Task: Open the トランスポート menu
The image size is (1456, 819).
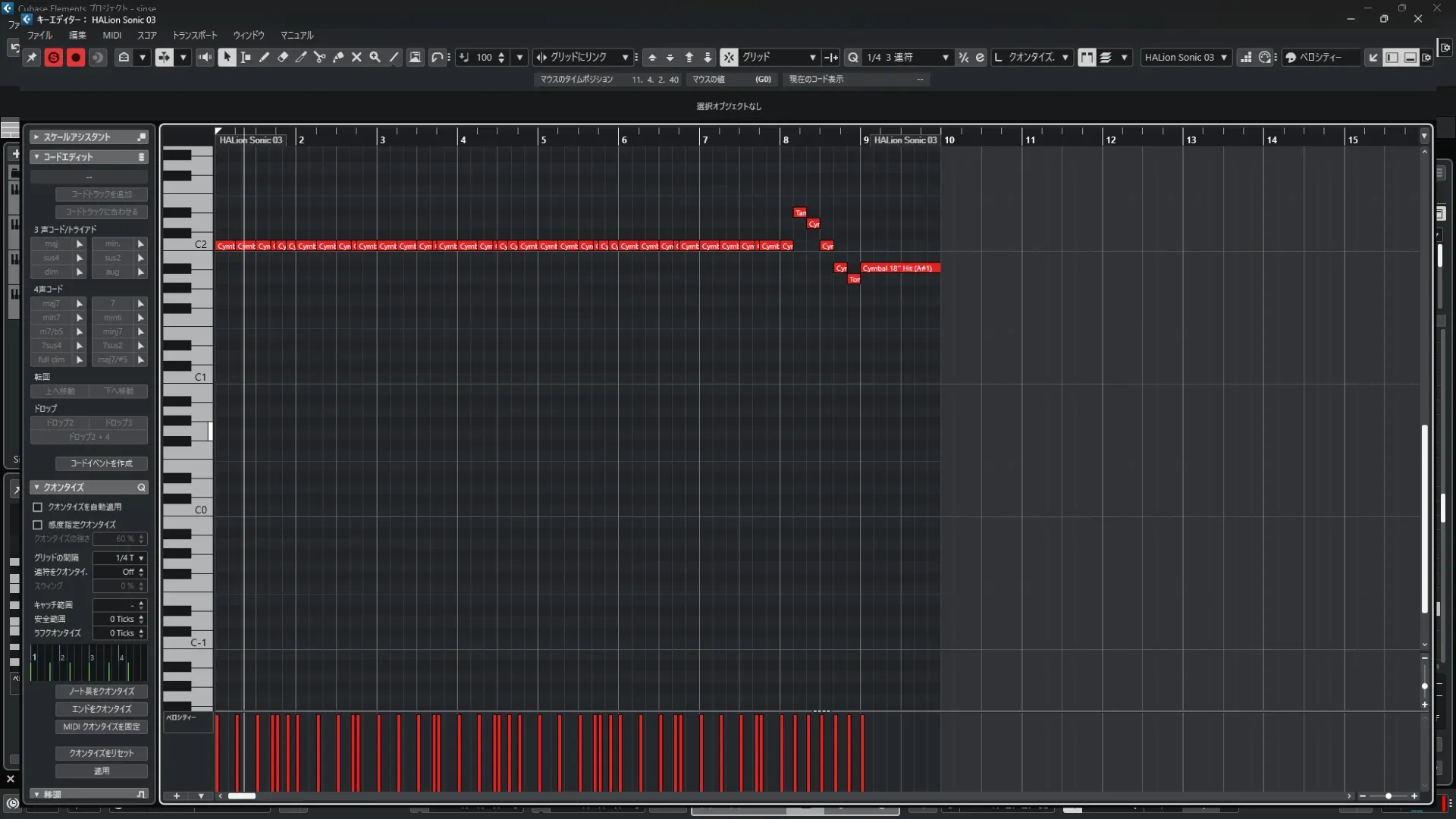Action: pyautogui.click(x=194, y=36)
